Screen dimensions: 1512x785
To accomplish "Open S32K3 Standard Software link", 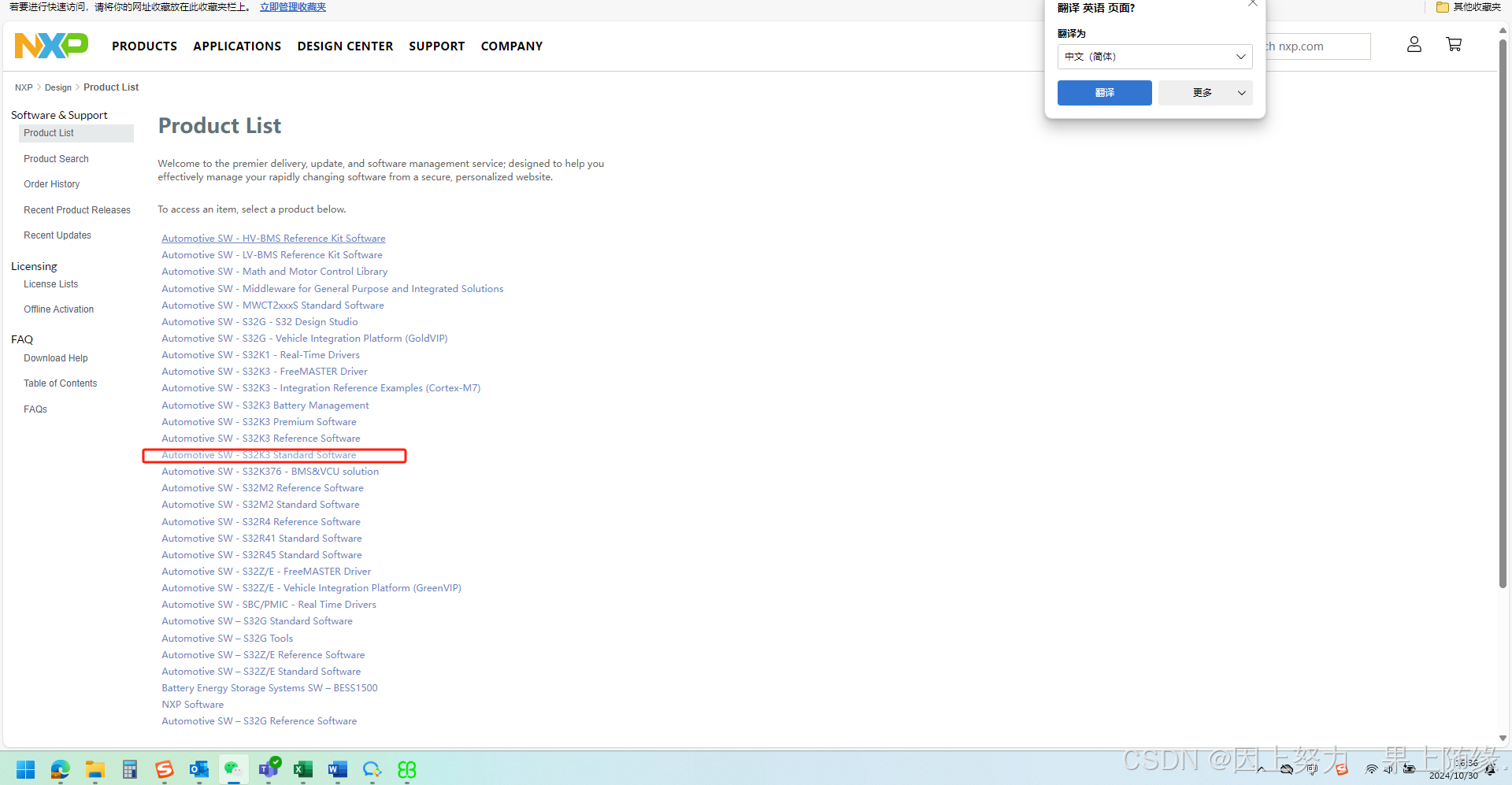I will click(x=259, y=455).
